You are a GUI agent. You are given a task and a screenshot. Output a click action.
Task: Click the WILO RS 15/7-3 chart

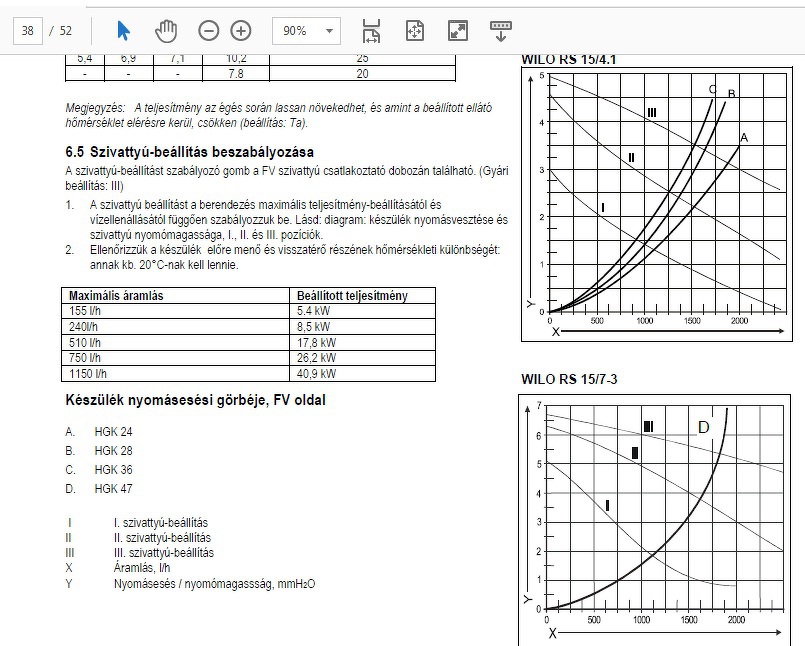(x=655, y=520)
